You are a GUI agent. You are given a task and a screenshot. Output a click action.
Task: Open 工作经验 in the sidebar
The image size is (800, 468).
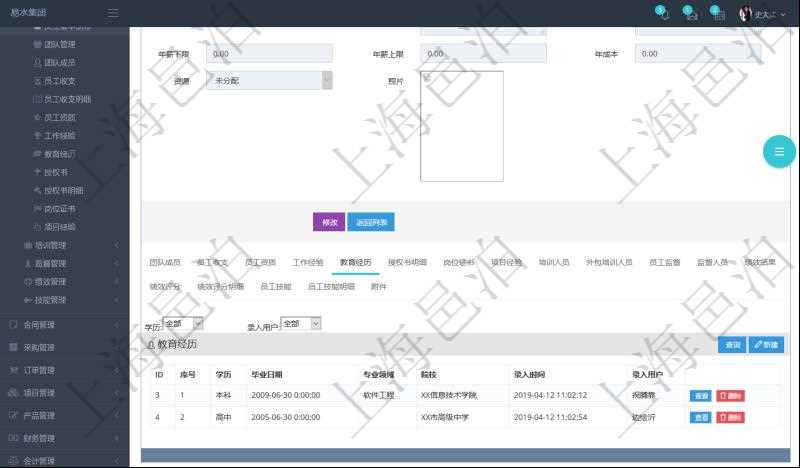click(59, 136)
